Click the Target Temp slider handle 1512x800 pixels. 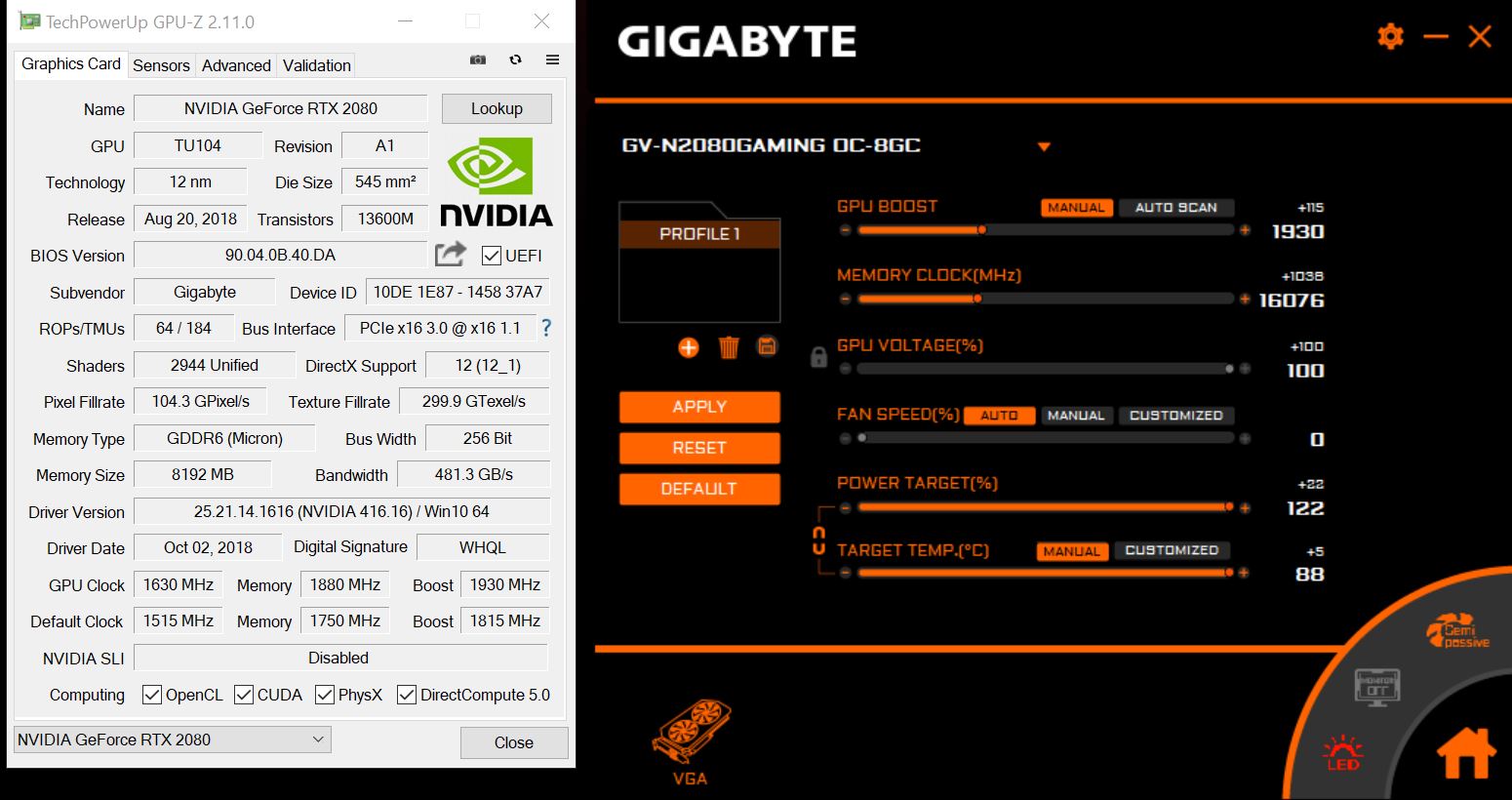point(1229,573)
